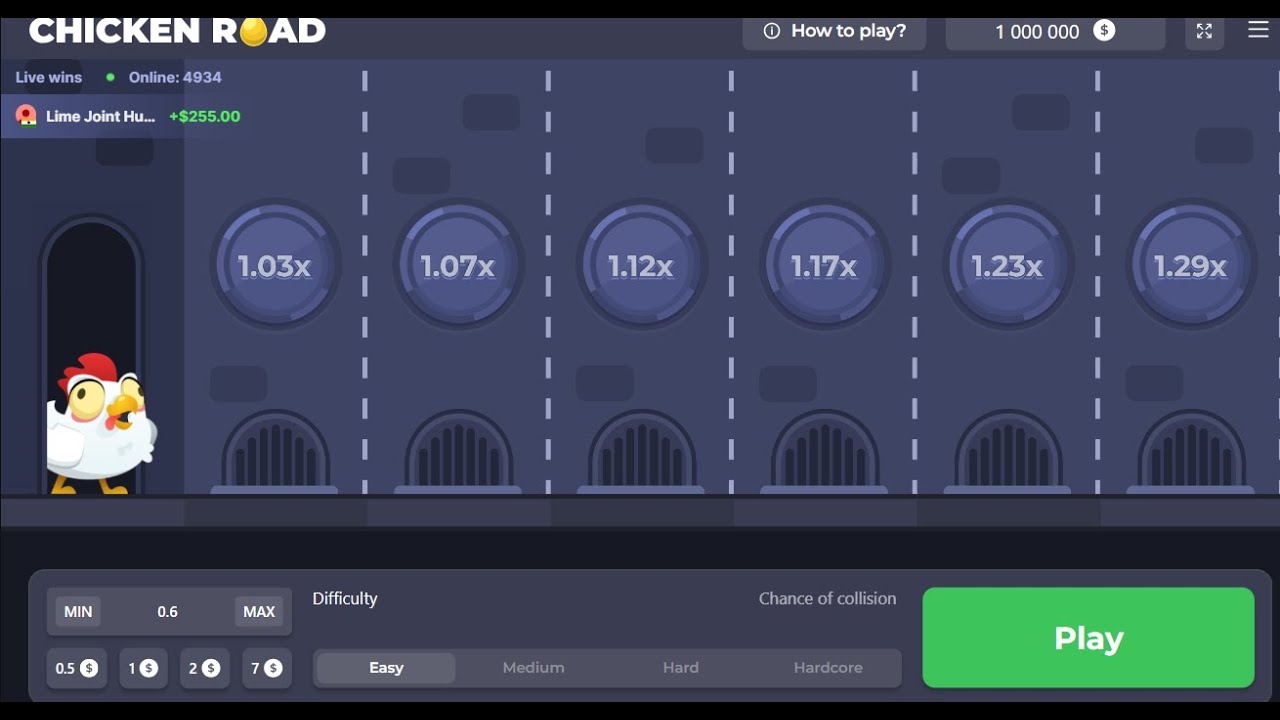Choose the 1 dollar quick bet
This screenshot has height=720, width=1280.
[143, 668]
